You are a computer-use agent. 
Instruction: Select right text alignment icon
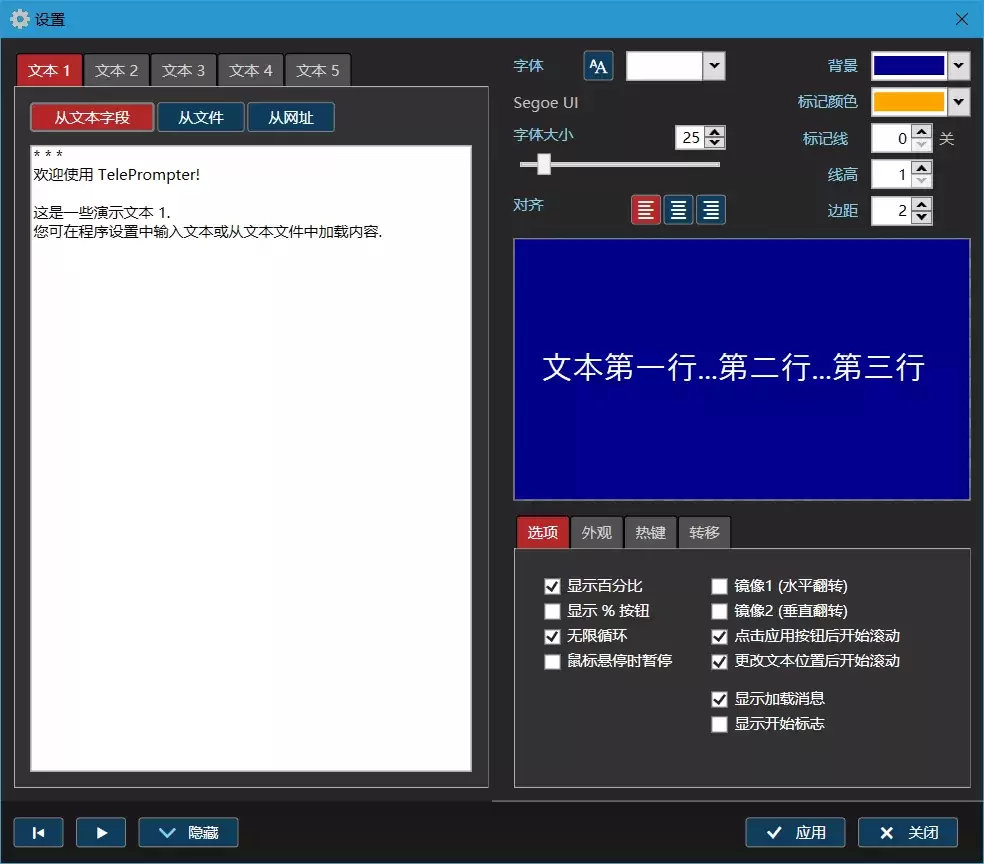(x=711, y=210)
